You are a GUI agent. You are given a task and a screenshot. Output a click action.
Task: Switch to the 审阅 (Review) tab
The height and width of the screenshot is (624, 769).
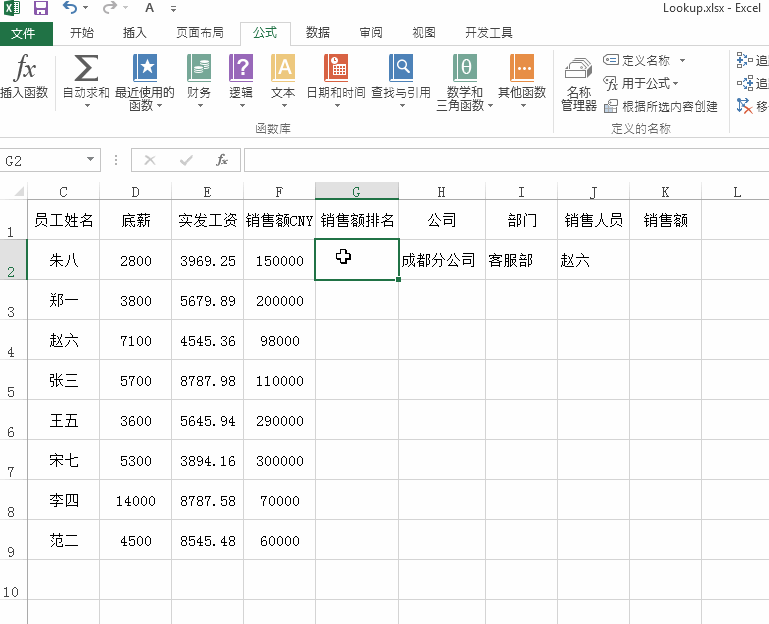tap(371, 33)
